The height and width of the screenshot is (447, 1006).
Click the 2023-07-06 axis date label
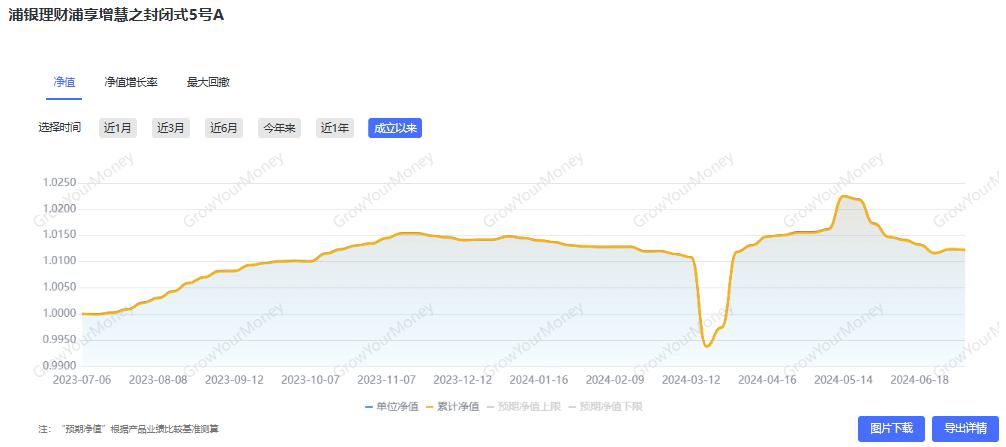tap(82, 380)
